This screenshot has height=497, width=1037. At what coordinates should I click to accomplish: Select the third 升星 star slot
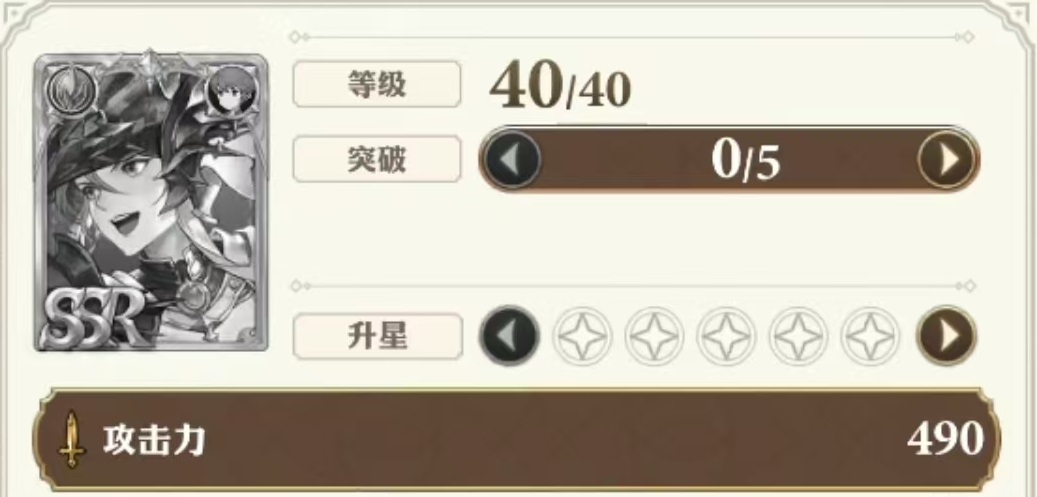tap(726, 336)
